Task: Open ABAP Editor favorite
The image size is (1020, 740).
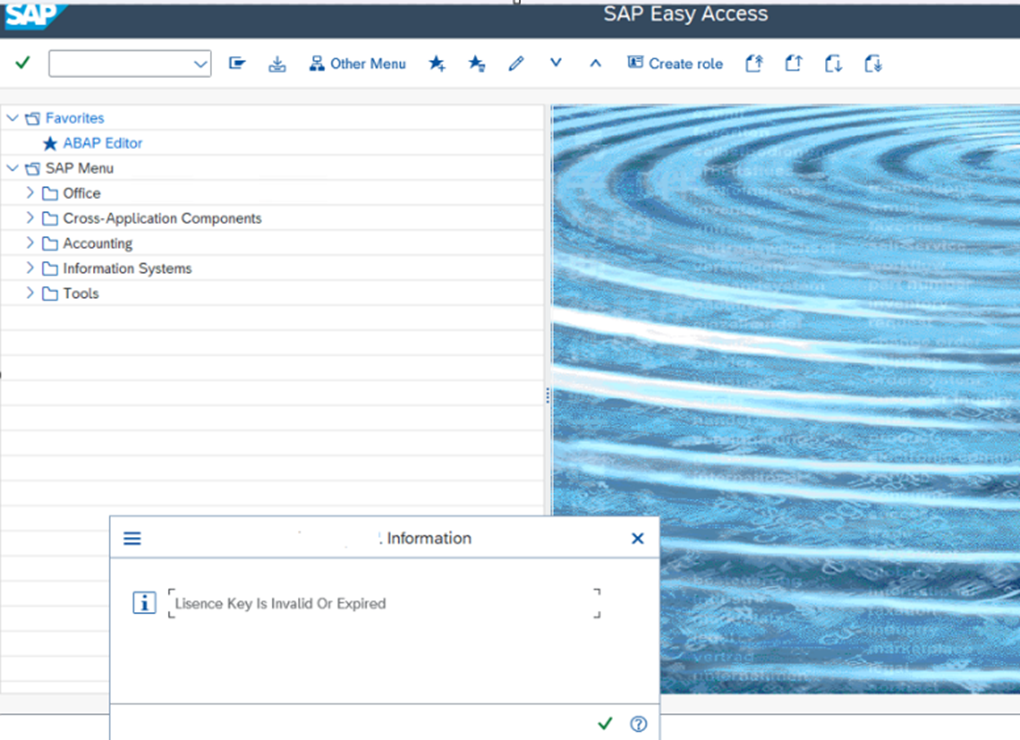Action: [102, 143]
